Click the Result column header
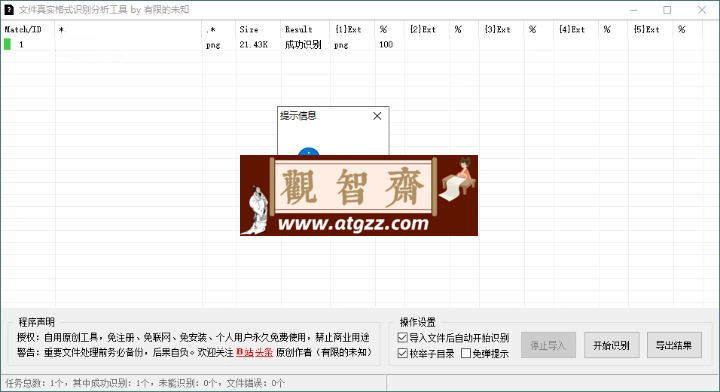This screenshot has width=720, height=392. tap(305, 29)
